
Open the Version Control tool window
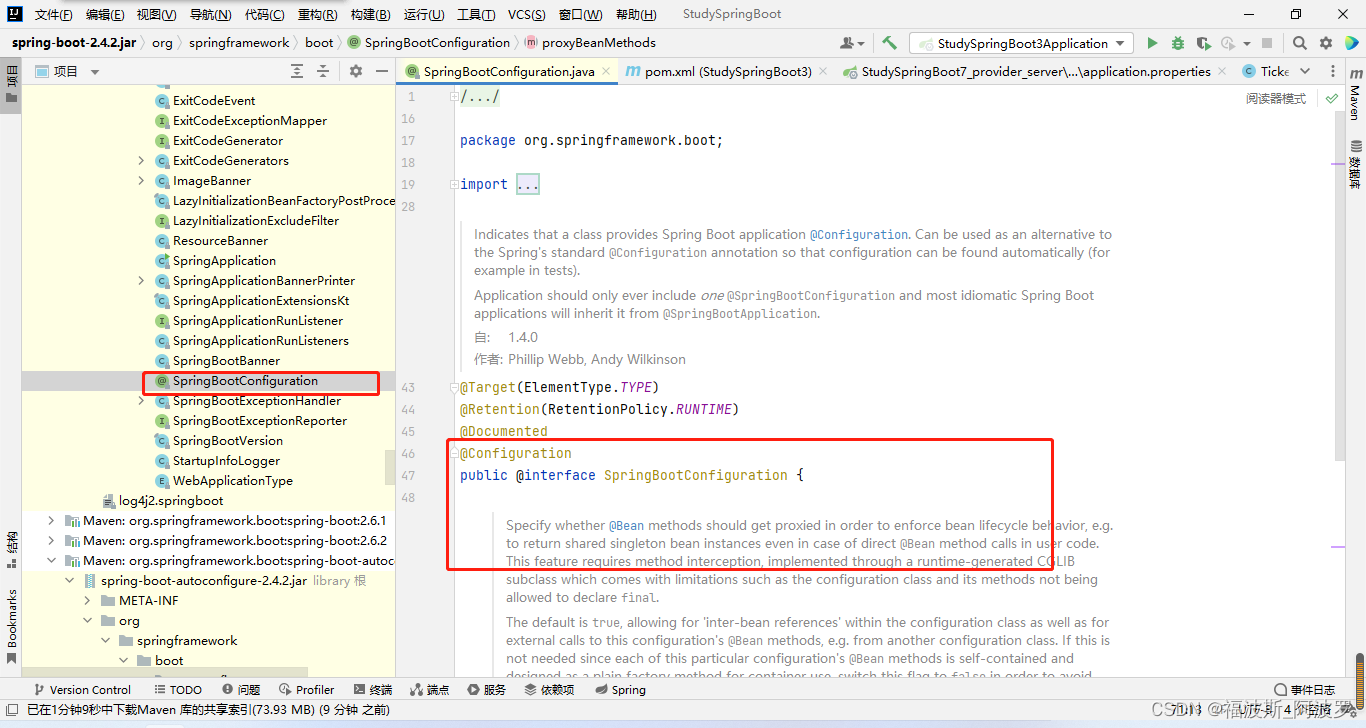point(82,689)
